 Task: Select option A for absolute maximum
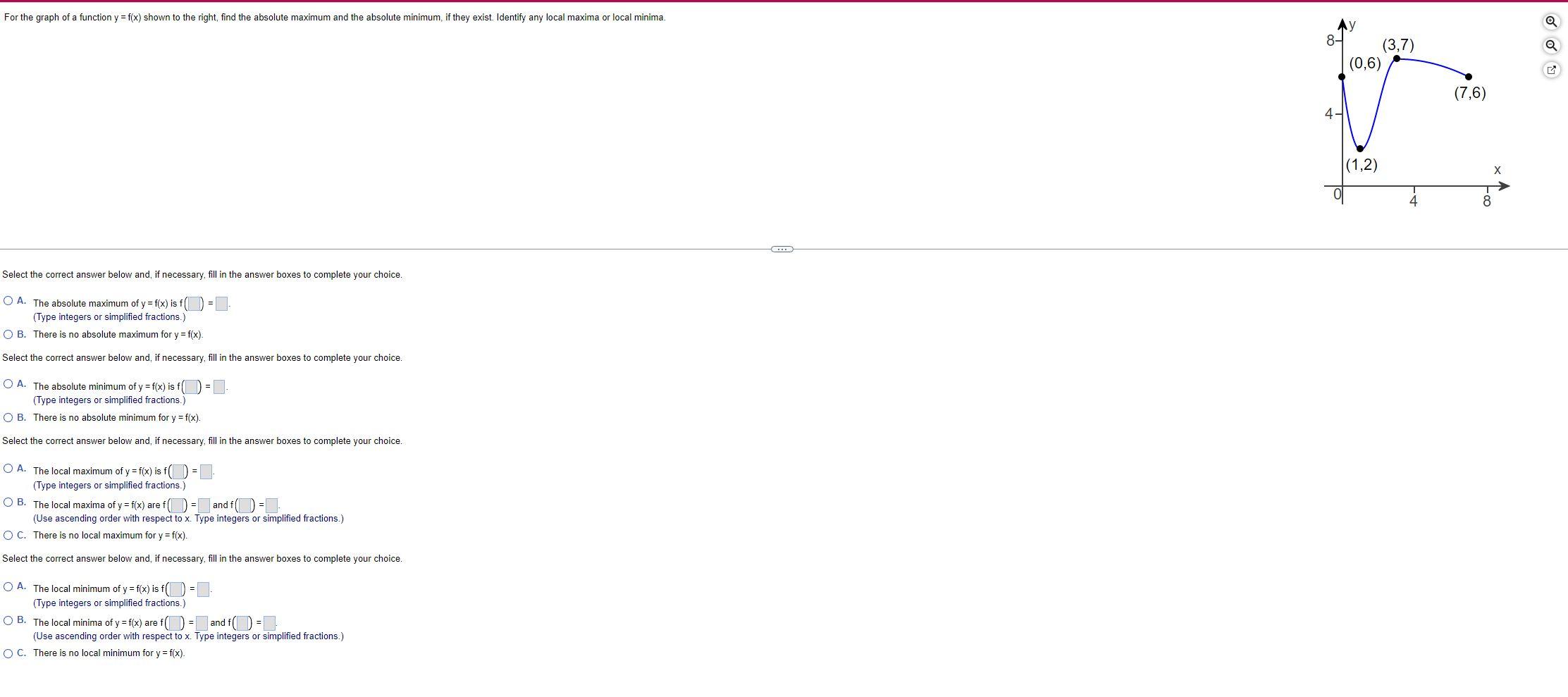point(8,301)
